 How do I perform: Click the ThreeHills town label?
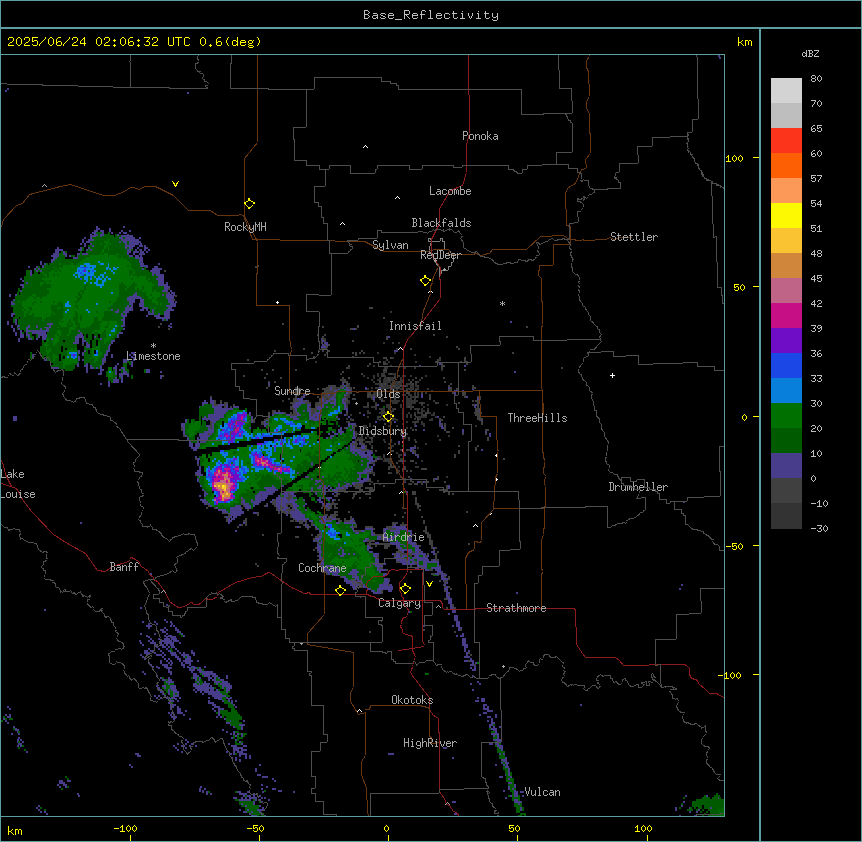tap(537, 418)
